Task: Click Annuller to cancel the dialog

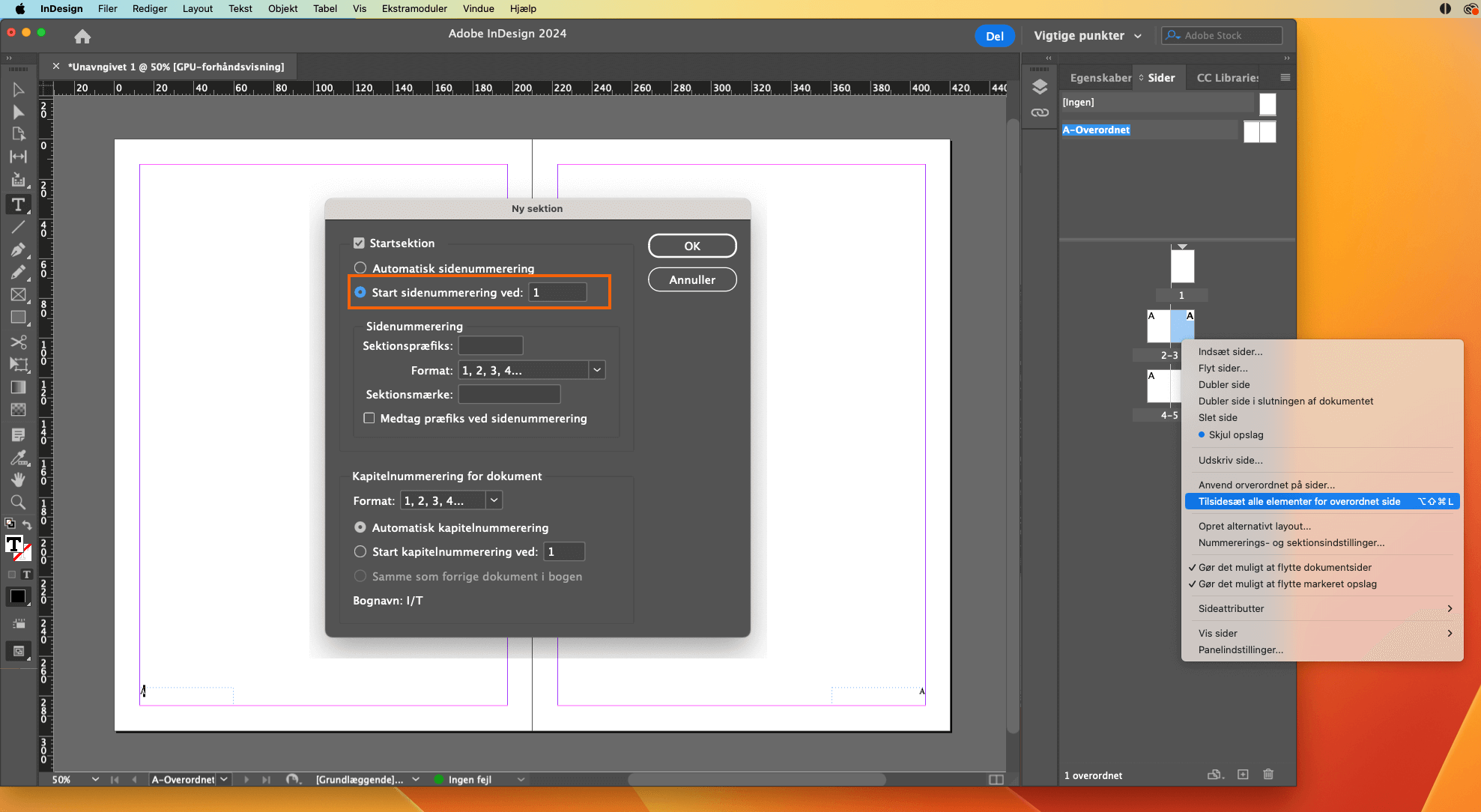Action: 691,279
